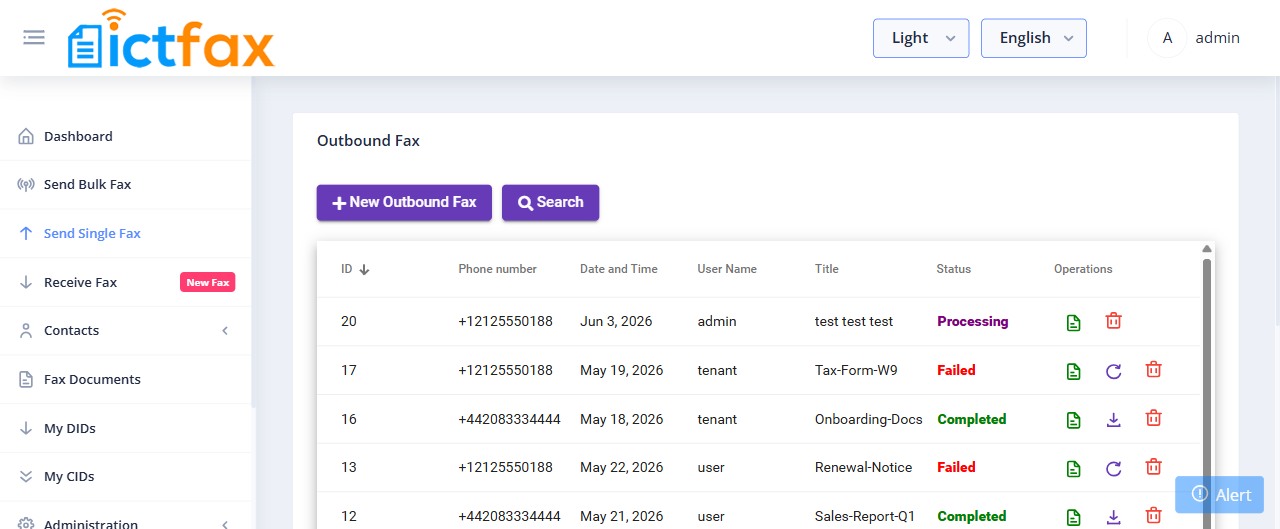Click the Title column header
1280x529 pixels.
click(x=827, y=269)
